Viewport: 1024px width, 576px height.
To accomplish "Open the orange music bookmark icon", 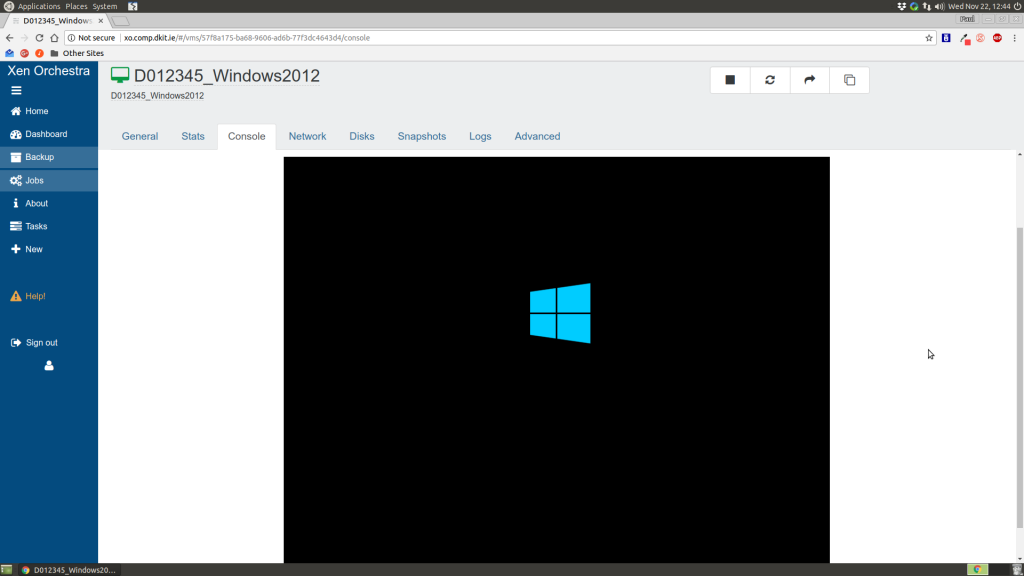I will point(39,53).
